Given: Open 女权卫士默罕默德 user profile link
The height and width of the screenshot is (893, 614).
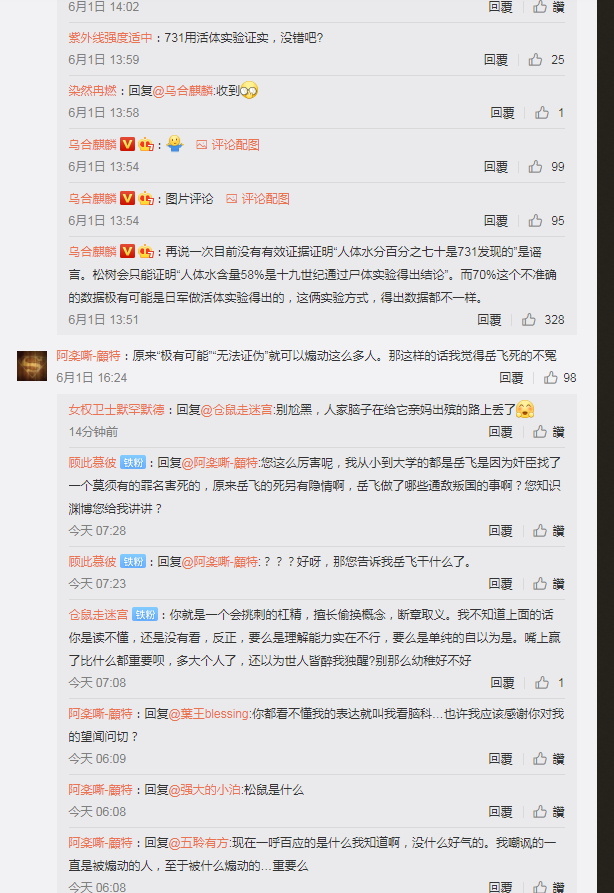Looking at the screenshot, I should coord(116,409).
